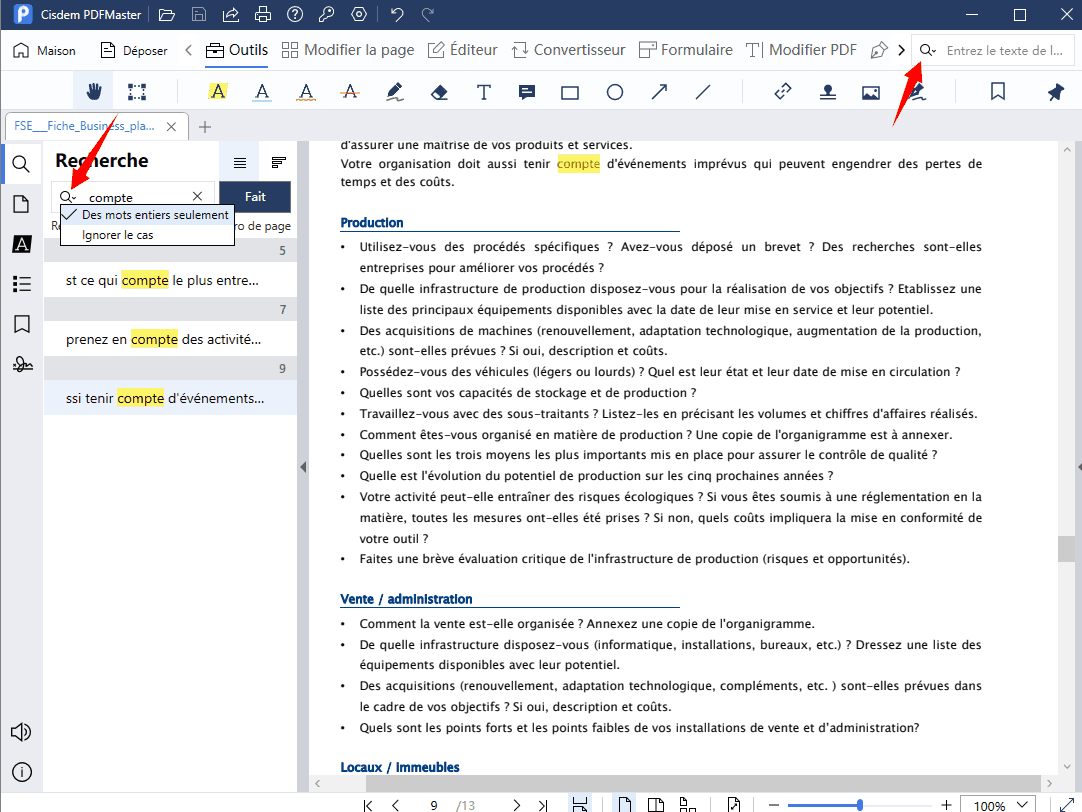Viewport: 1082px width, 812px height.
Task: Select the freehand Pencil tool
Action: pyautogui.click(x=395, y=91)
